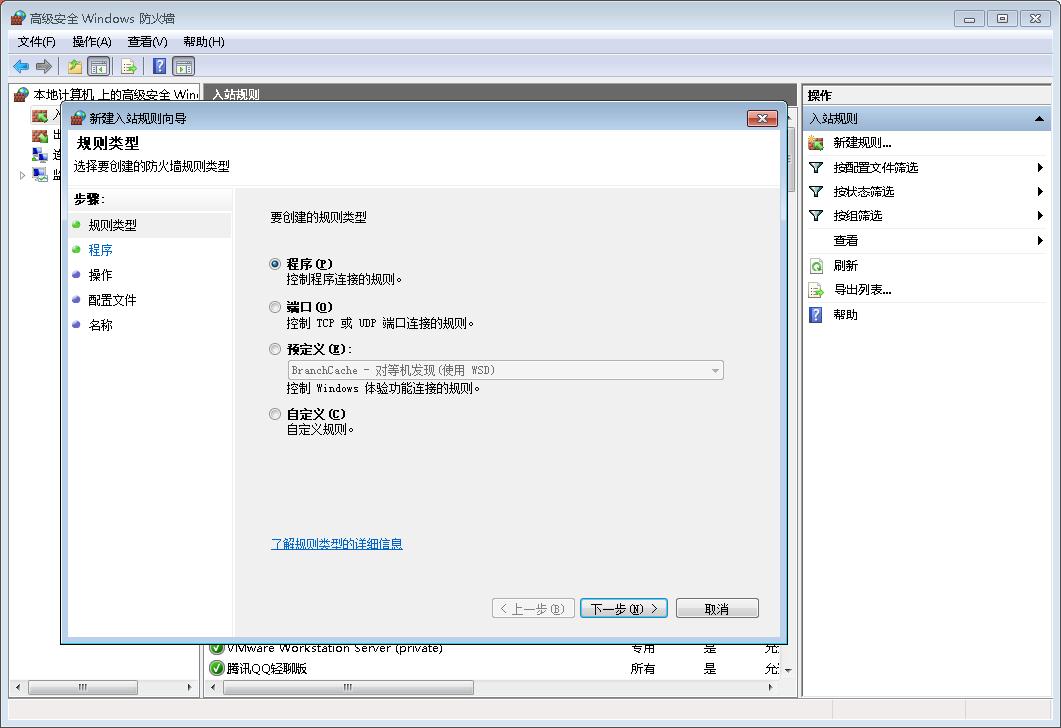The image size is (1061, 728).
Task: Toggle the show/hide action pane toolbar icon
Action: (x=184, y=66)
